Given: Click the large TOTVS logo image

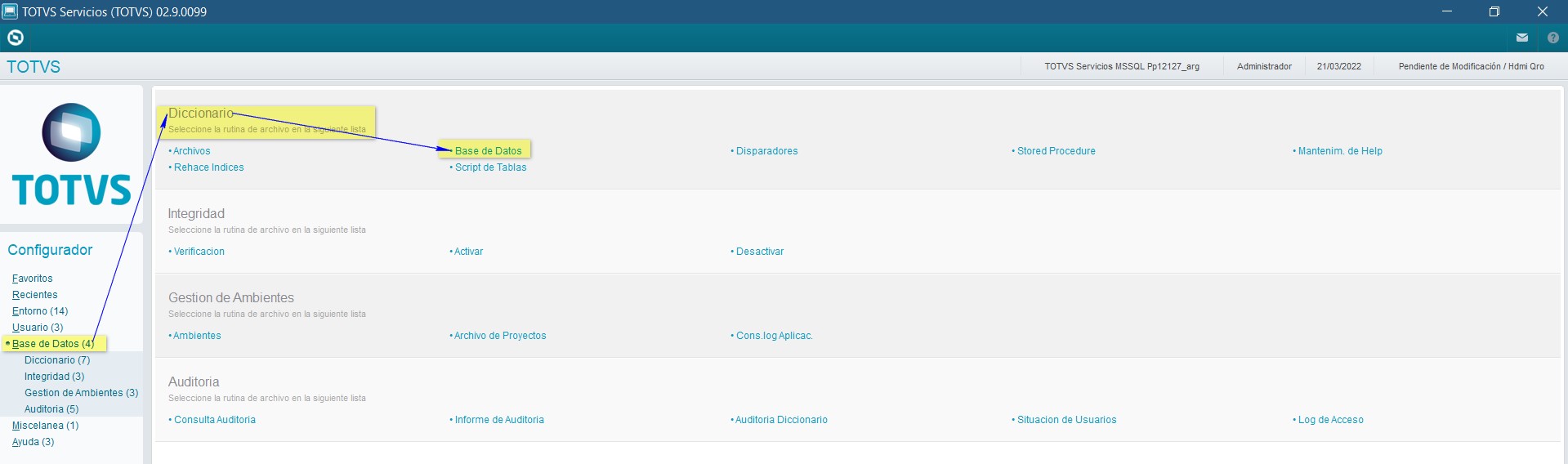Looking at the screenshot, I should (x=72, y=154).
